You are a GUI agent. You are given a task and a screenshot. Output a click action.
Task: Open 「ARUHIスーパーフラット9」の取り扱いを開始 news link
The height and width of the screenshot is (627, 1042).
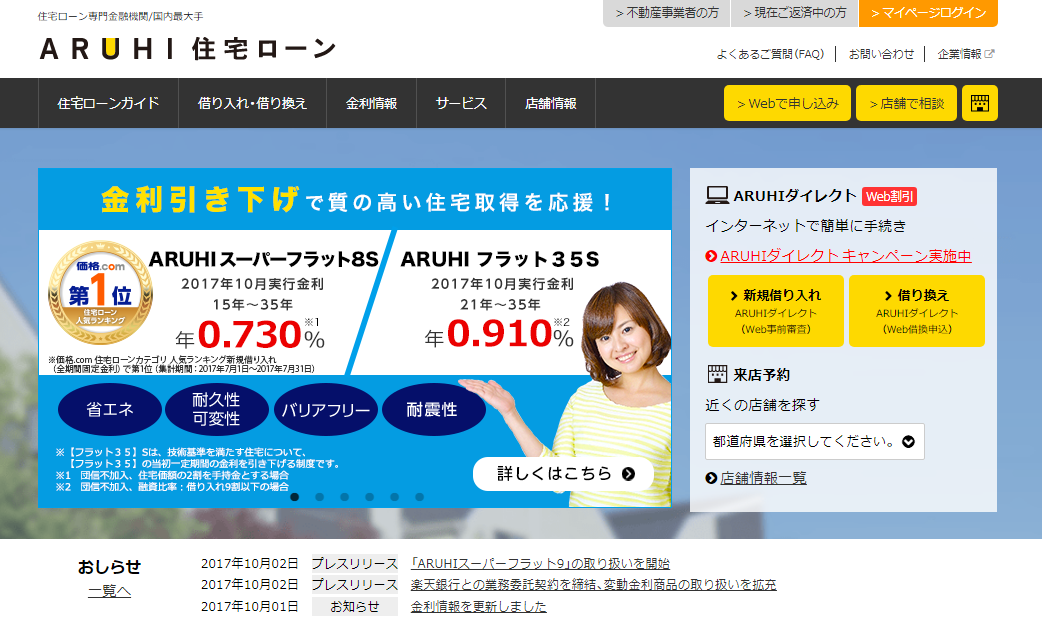click(540, 563)
